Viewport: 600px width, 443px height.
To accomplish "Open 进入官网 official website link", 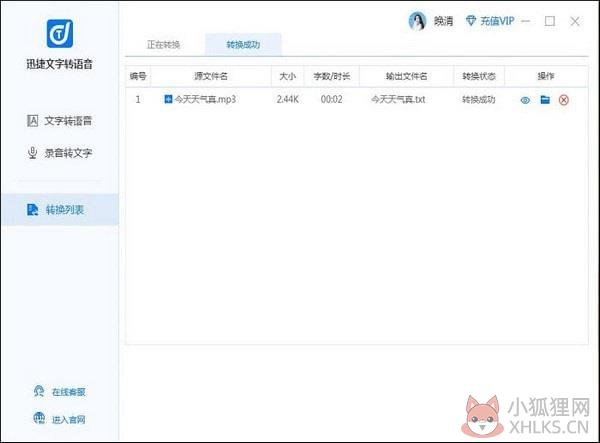I will tap(60, 419).
